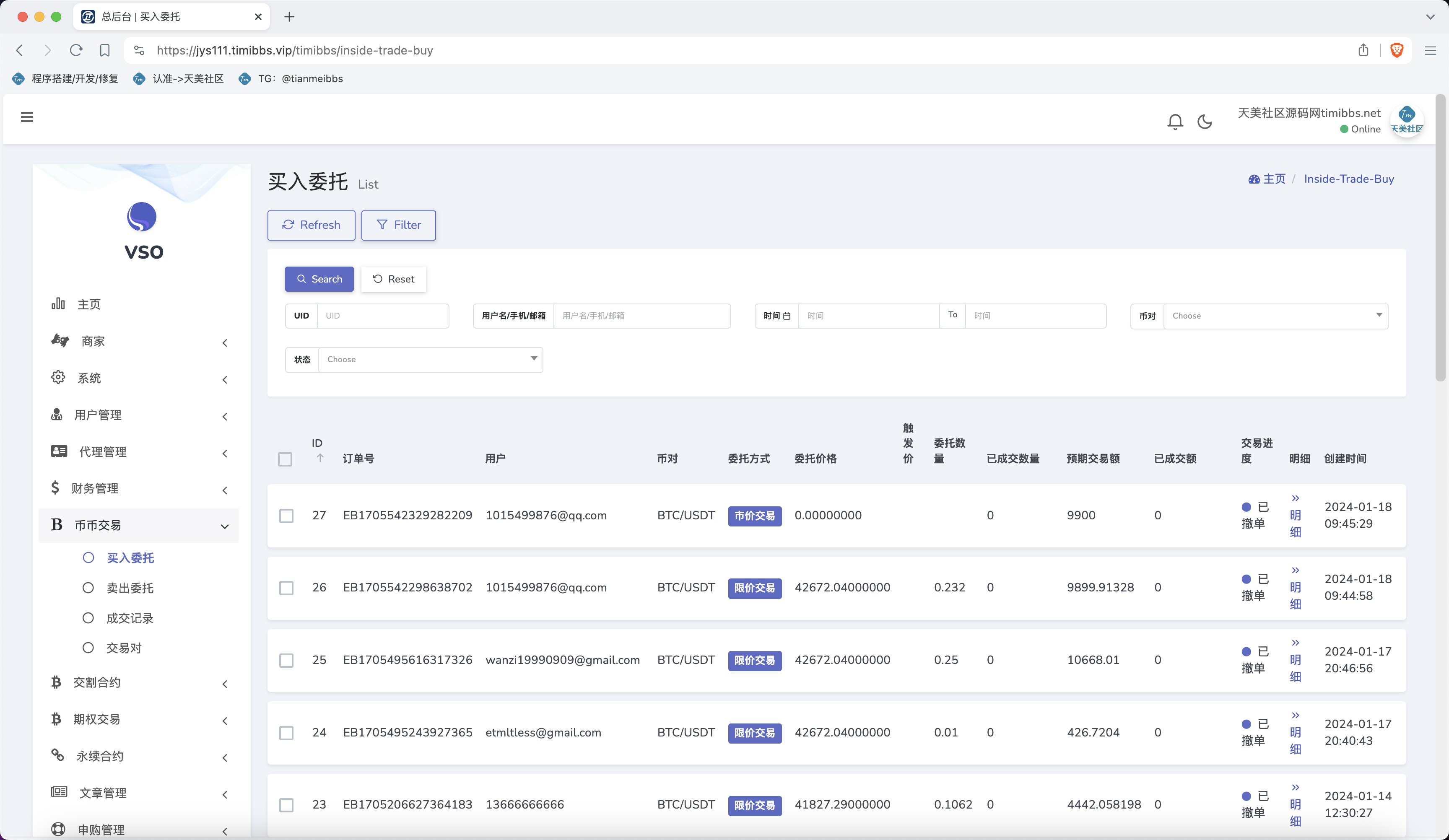Toggle dark mode moon icon
This screenshot has height=840, width=1449.
coord(1205,122)
